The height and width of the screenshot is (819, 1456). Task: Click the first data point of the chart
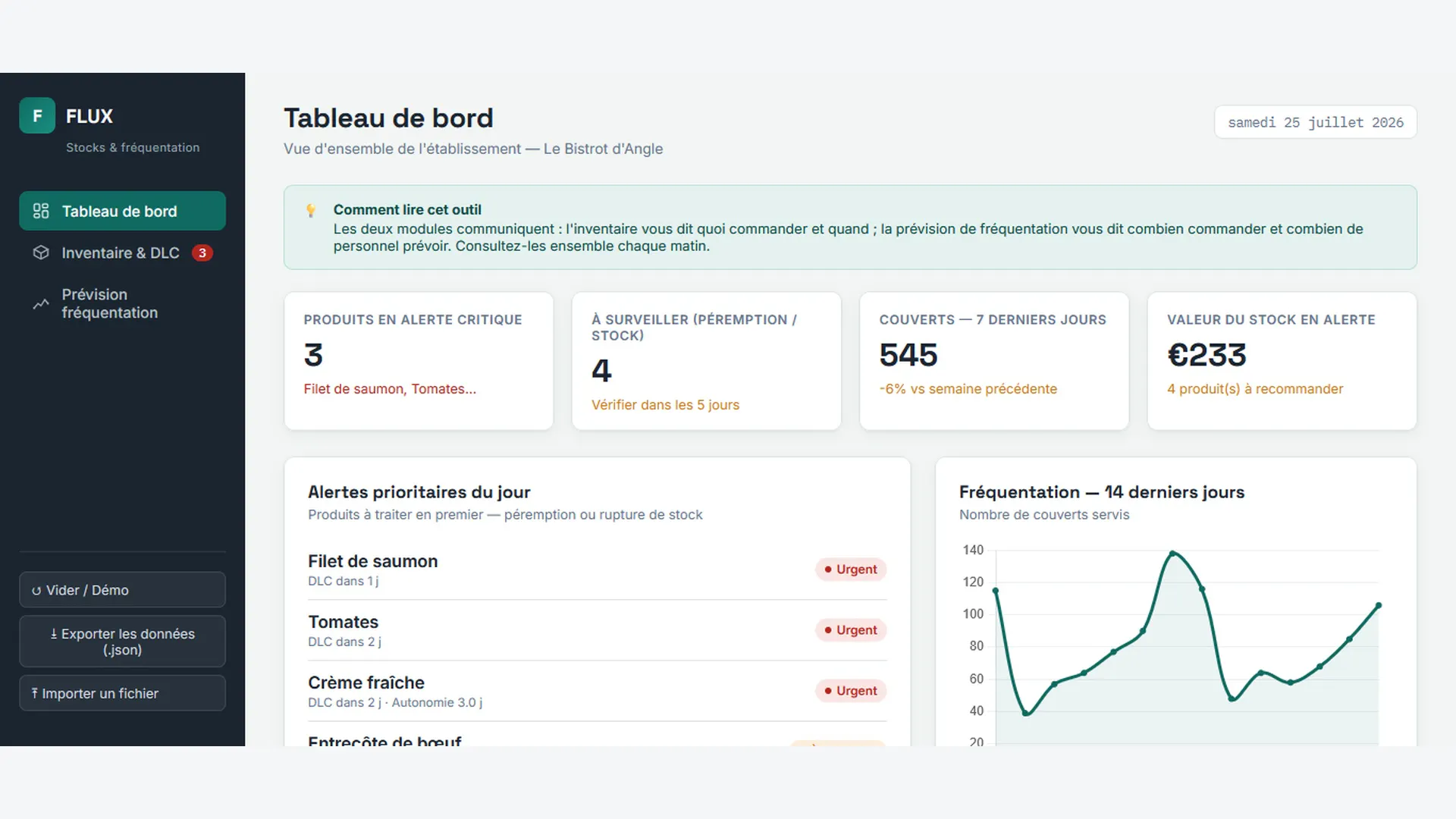pyautogui.click(x=996, y=591)
